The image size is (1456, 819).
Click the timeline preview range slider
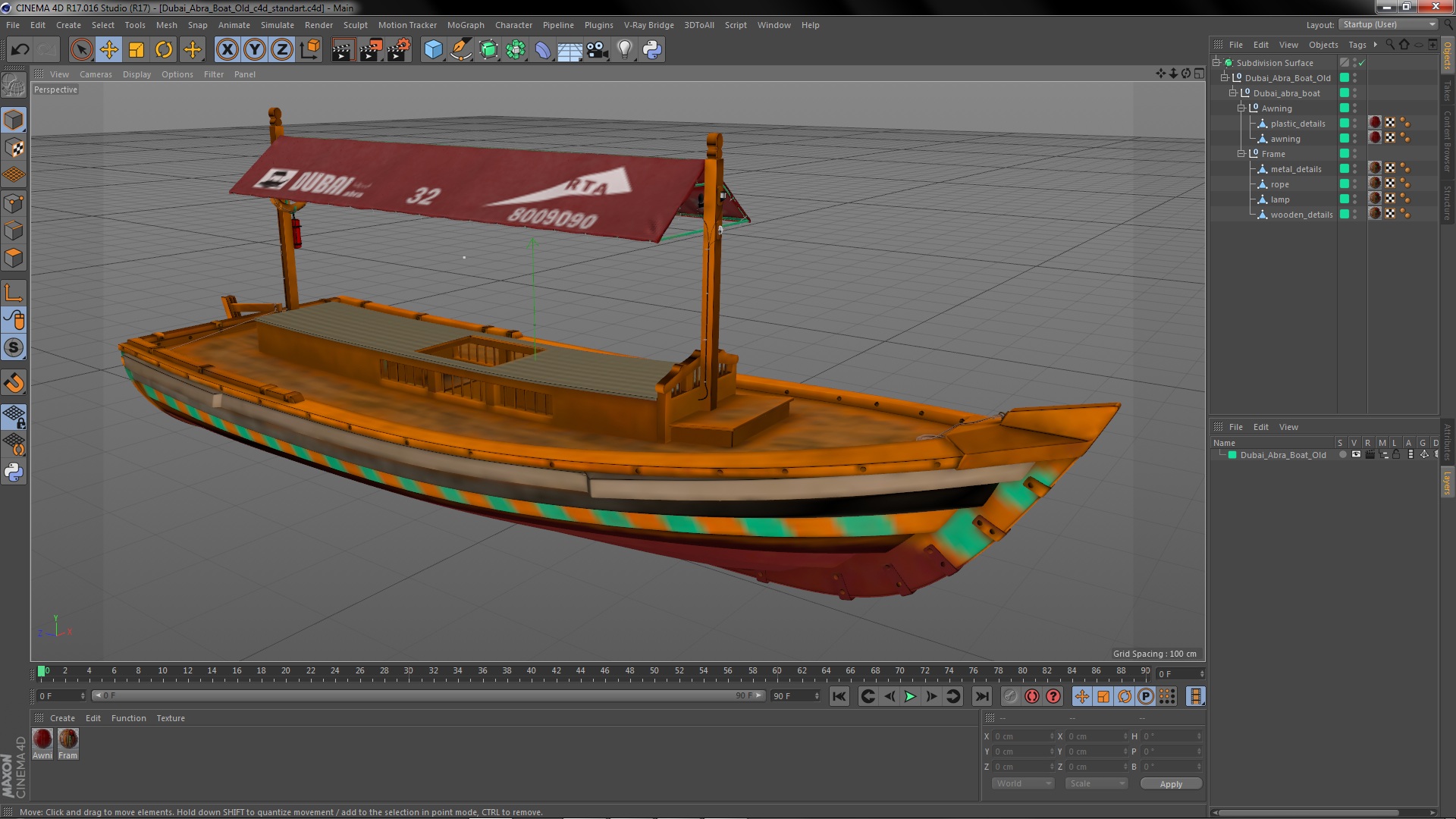coord(428,695)
